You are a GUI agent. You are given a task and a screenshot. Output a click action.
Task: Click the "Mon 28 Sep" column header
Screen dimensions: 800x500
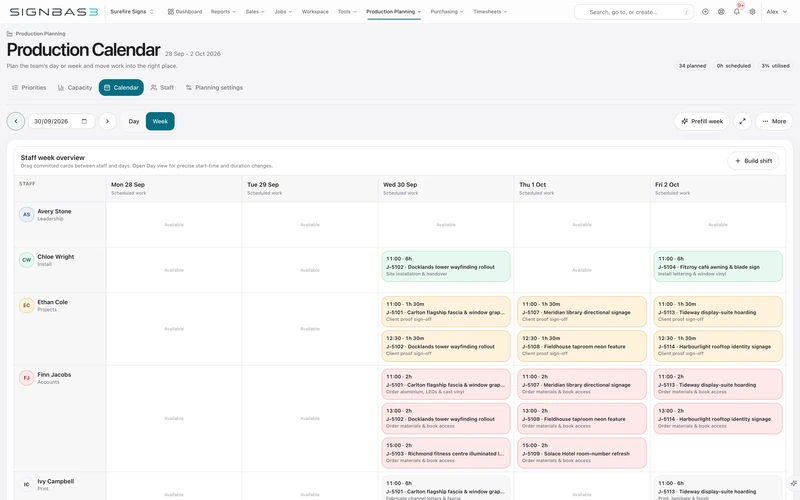click(174, 189)
